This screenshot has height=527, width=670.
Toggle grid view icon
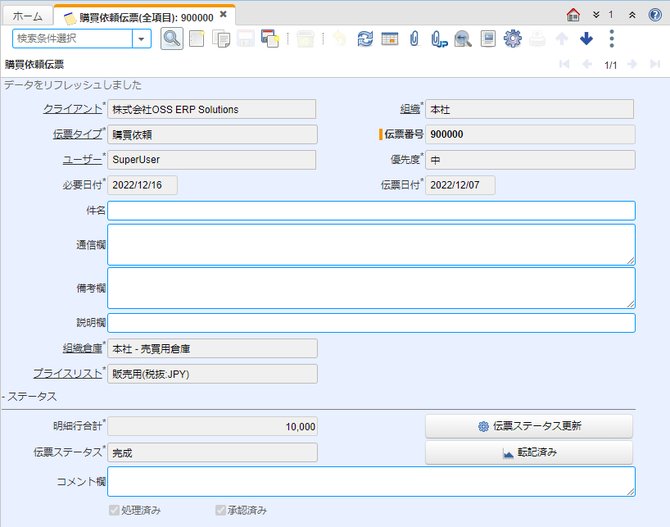coord(390,39)
